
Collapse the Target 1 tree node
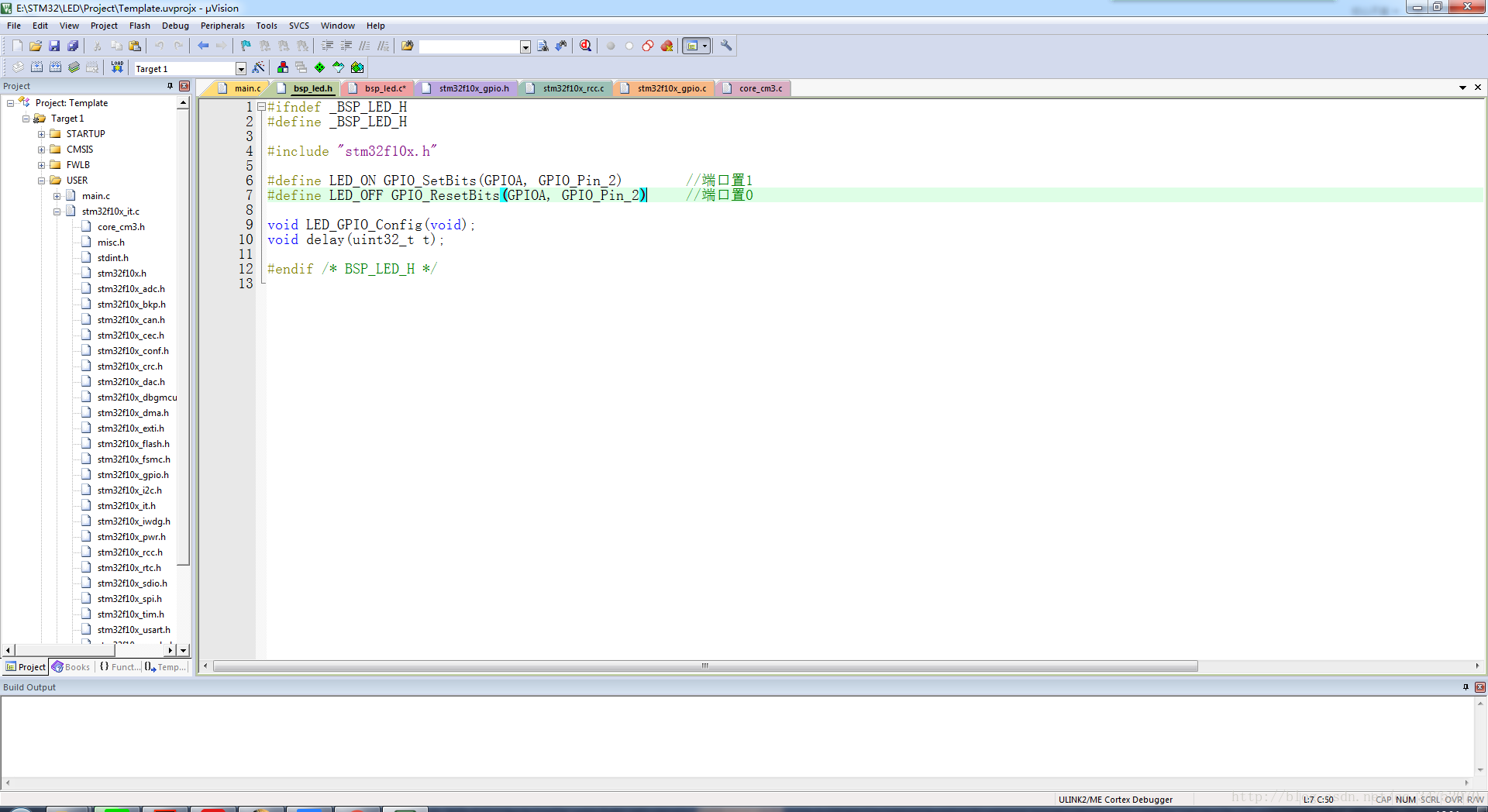tap(26, 119)
